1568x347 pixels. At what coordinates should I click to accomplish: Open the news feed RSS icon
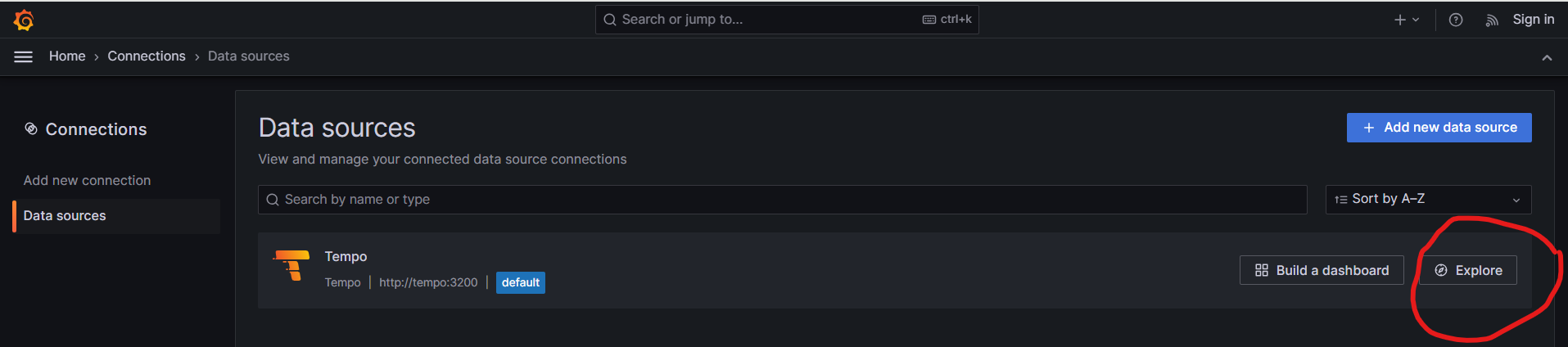coord(1492,20)
